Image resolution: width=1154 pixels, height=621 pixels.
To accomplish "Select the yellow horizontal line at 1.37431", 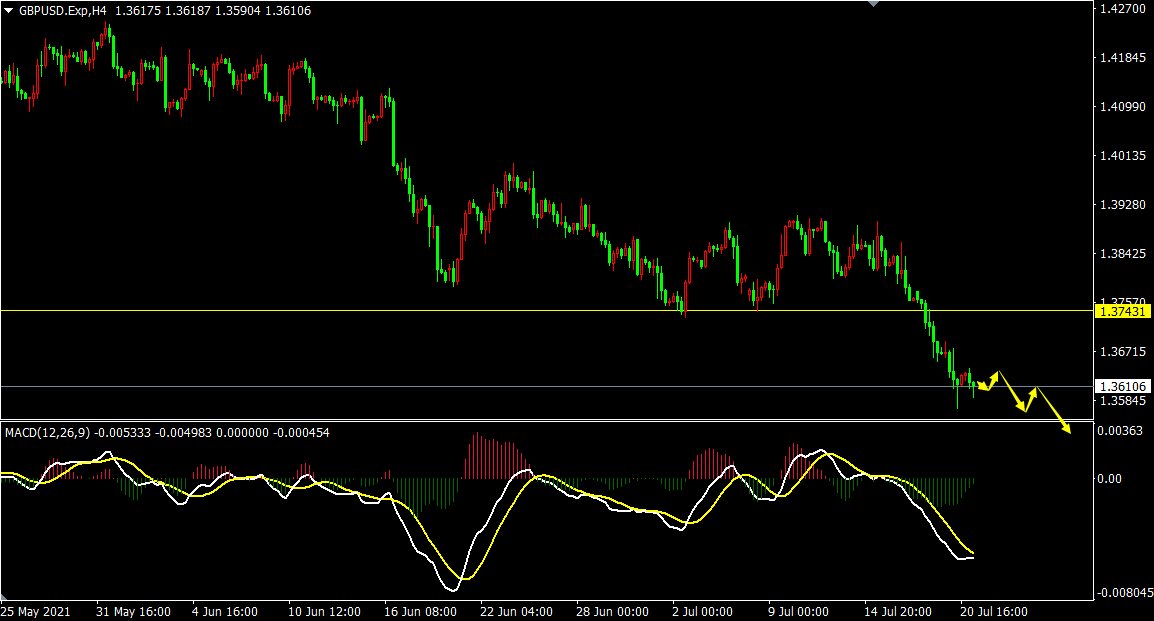I will 547,310.
